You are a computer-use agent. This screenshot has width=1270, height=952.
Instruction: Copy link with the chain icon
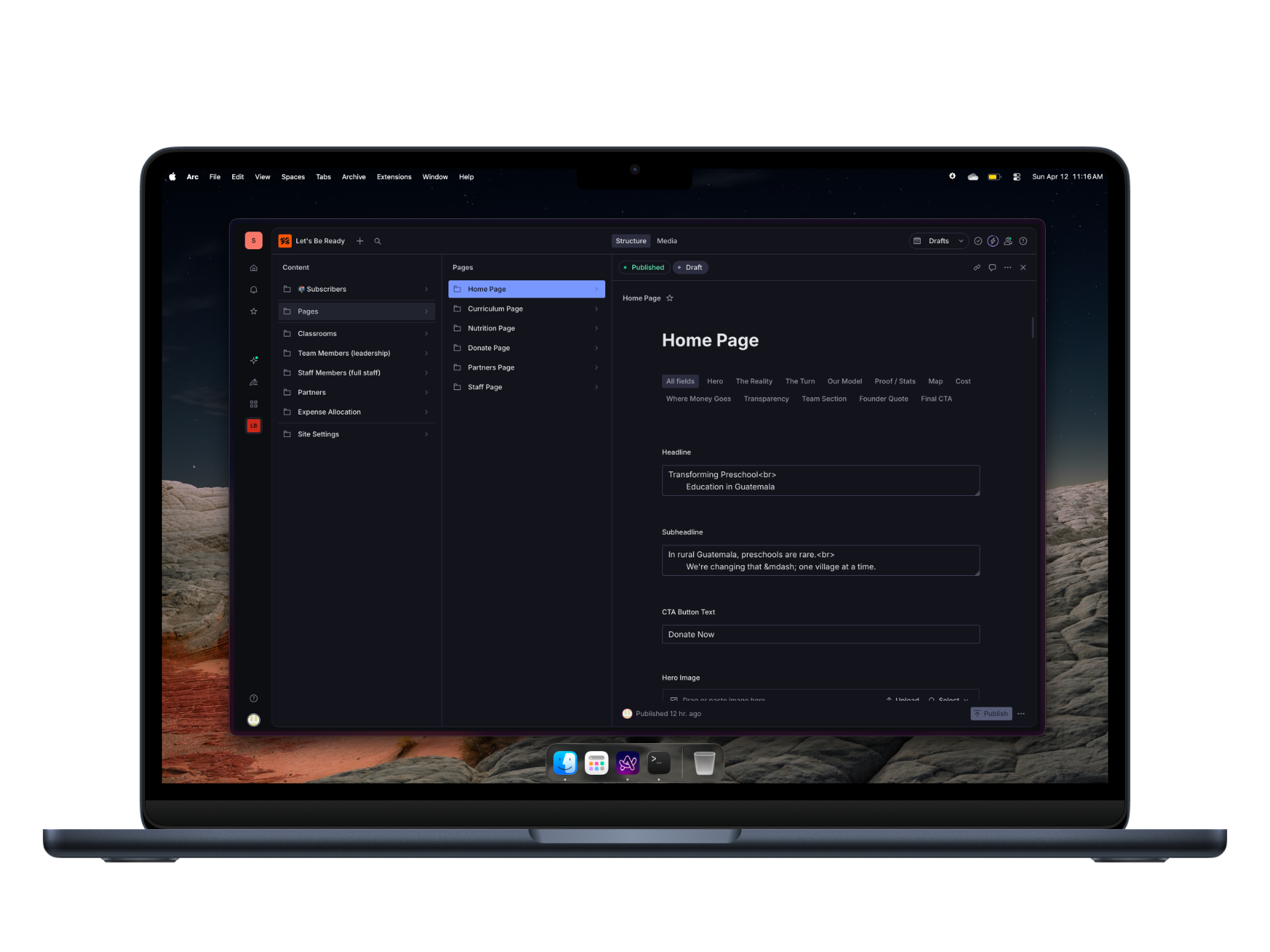(977, 268)
